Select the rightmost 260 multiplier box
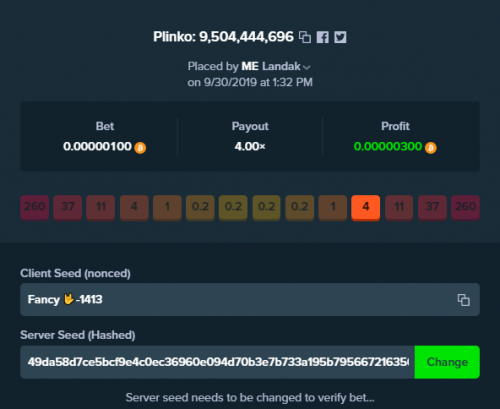The image size is (500, 409). pyautogui.click(x=465, y=207)
